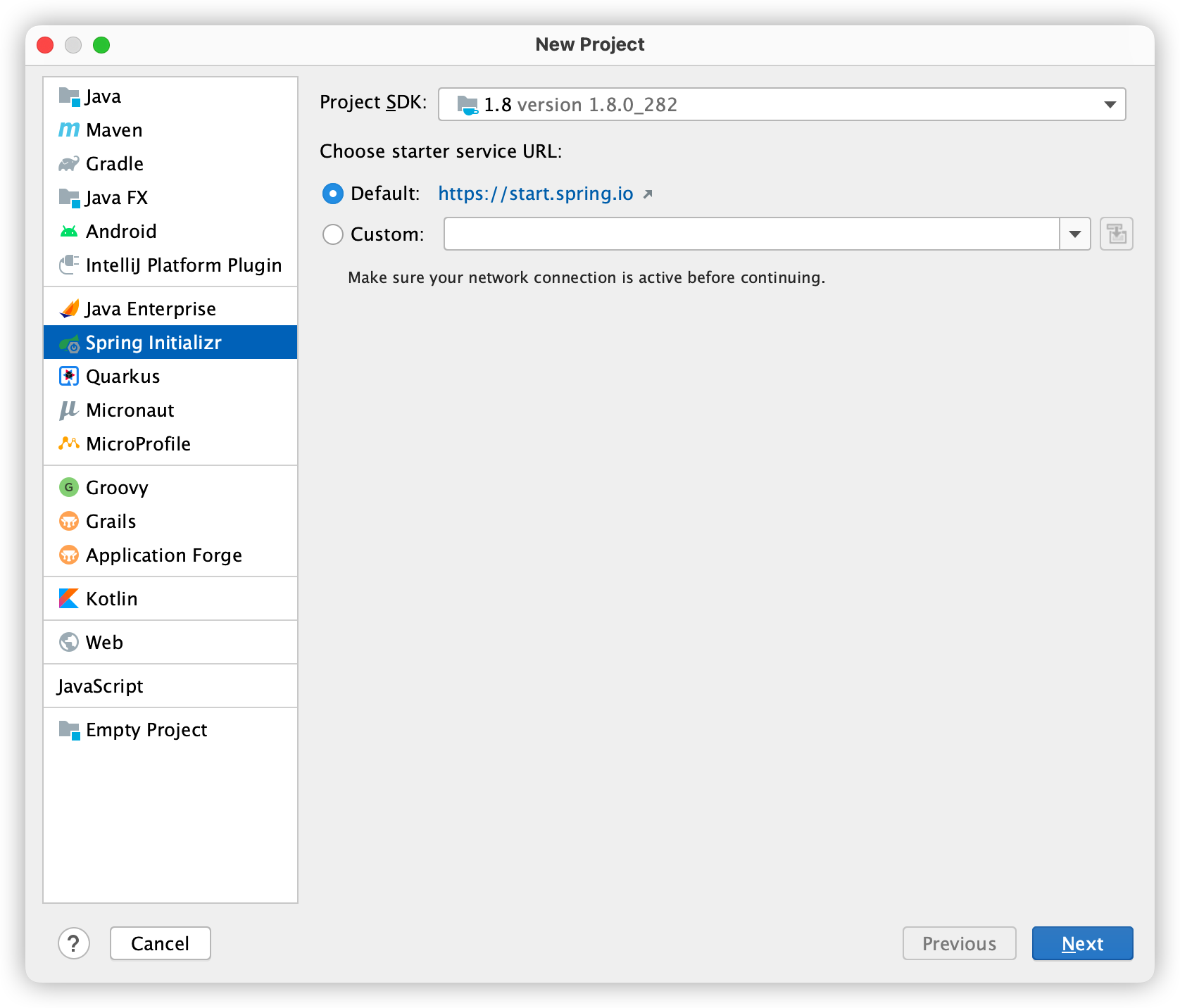
Task: Select Application Forge text in the list
Action: tap(164, 555)
